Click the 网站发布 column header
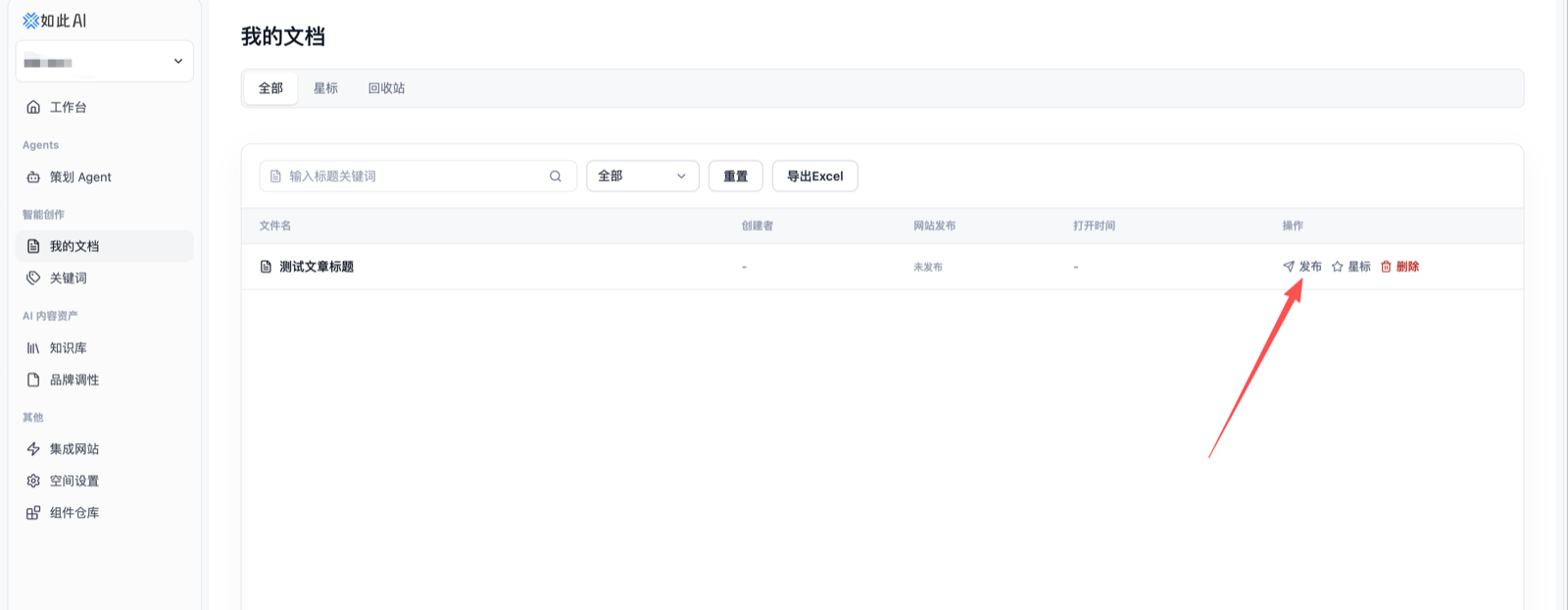Screen dimensions: 1568x610 click(935, 226)
